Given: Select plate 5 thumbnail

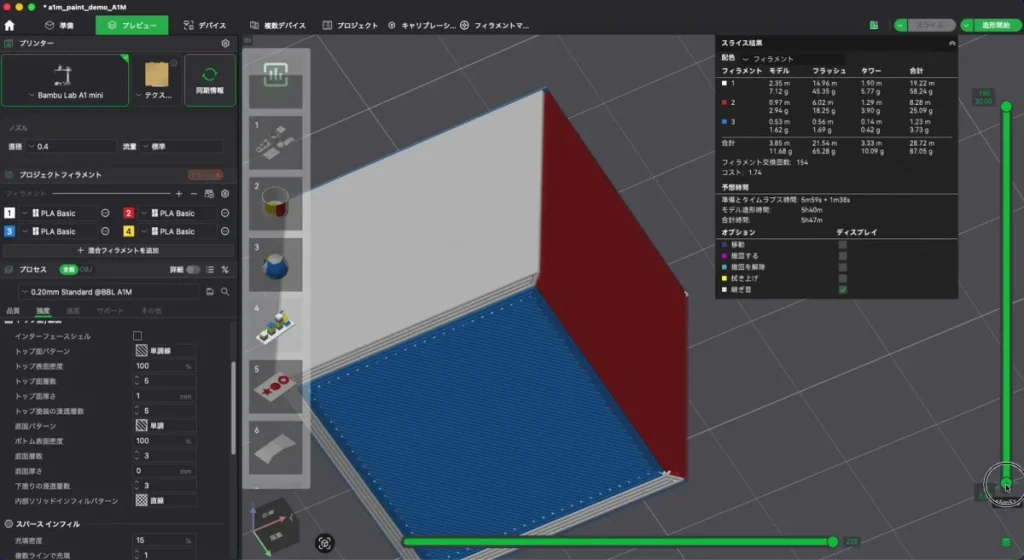Looking at the screenshot, I should 276,386.
